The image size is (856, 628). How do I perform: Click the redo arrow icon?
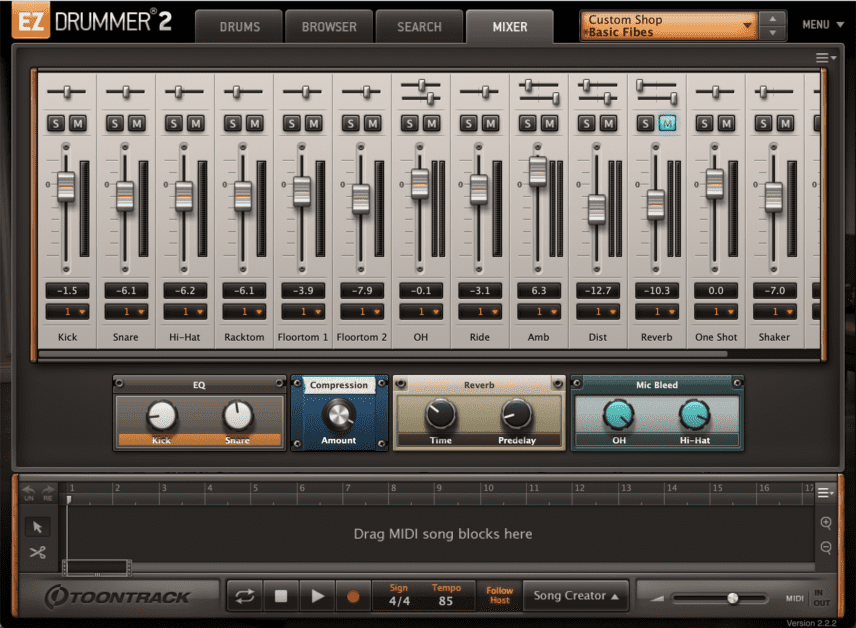pyautogui.click(x=48, y=492)
